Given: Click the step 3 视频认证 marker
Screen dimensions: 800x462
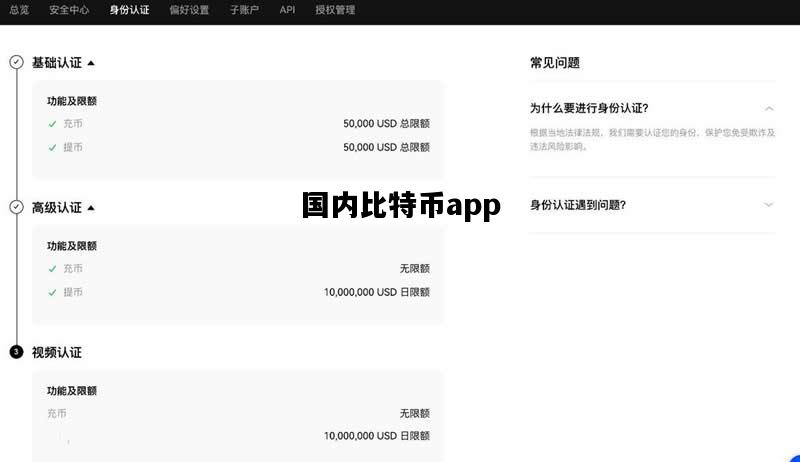Looking at the screenshot, I should click(x=16, y=352).
